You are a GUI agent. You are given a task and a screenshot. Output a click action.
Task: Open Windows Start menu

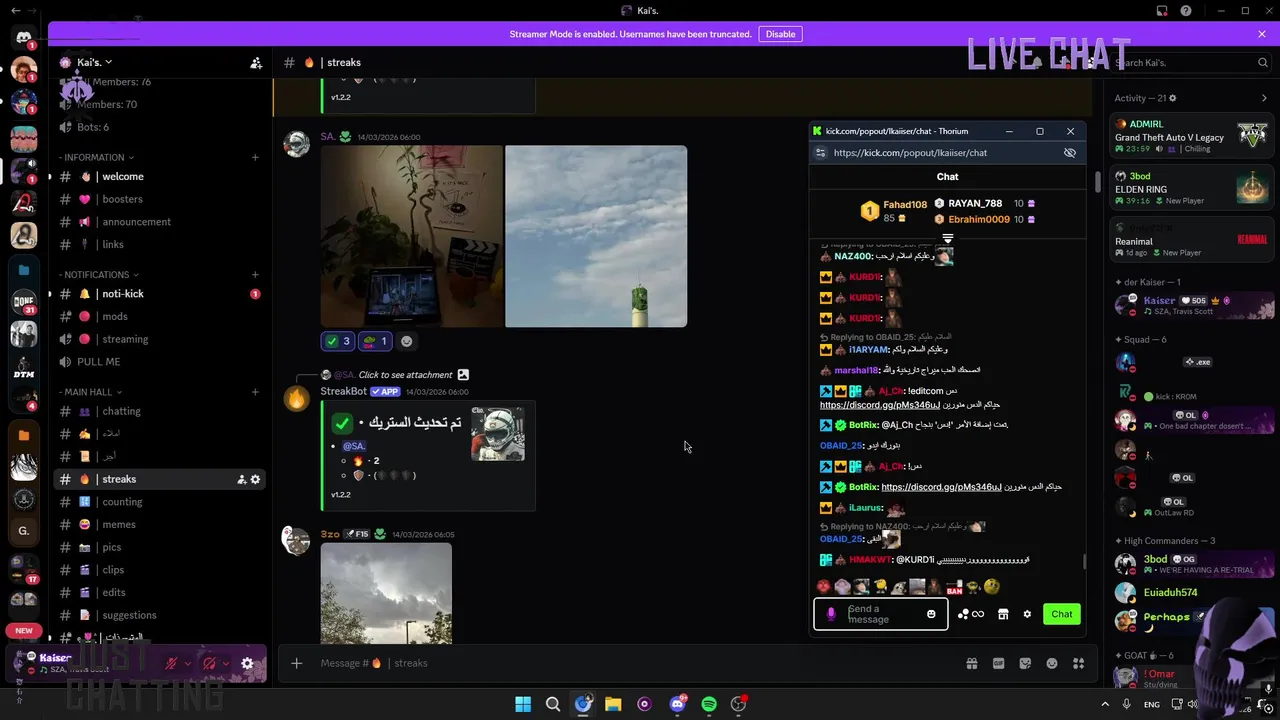tap(523, 704)
